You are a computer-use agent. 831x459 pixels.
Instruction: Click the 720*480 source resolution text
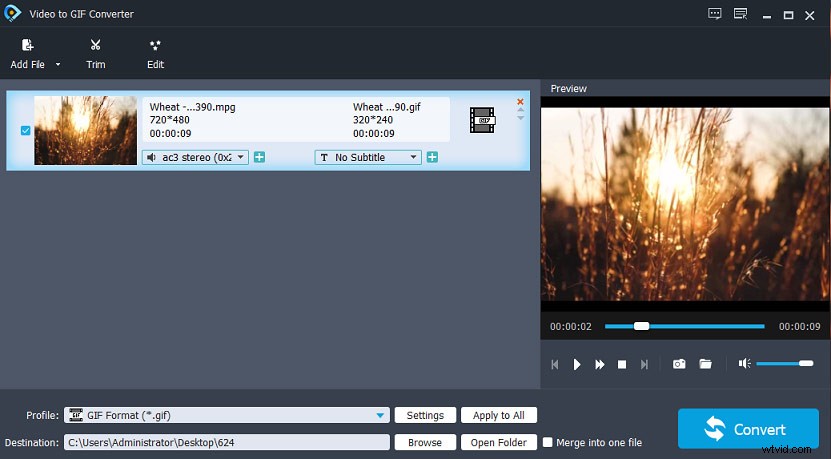(x=170, y=120)
